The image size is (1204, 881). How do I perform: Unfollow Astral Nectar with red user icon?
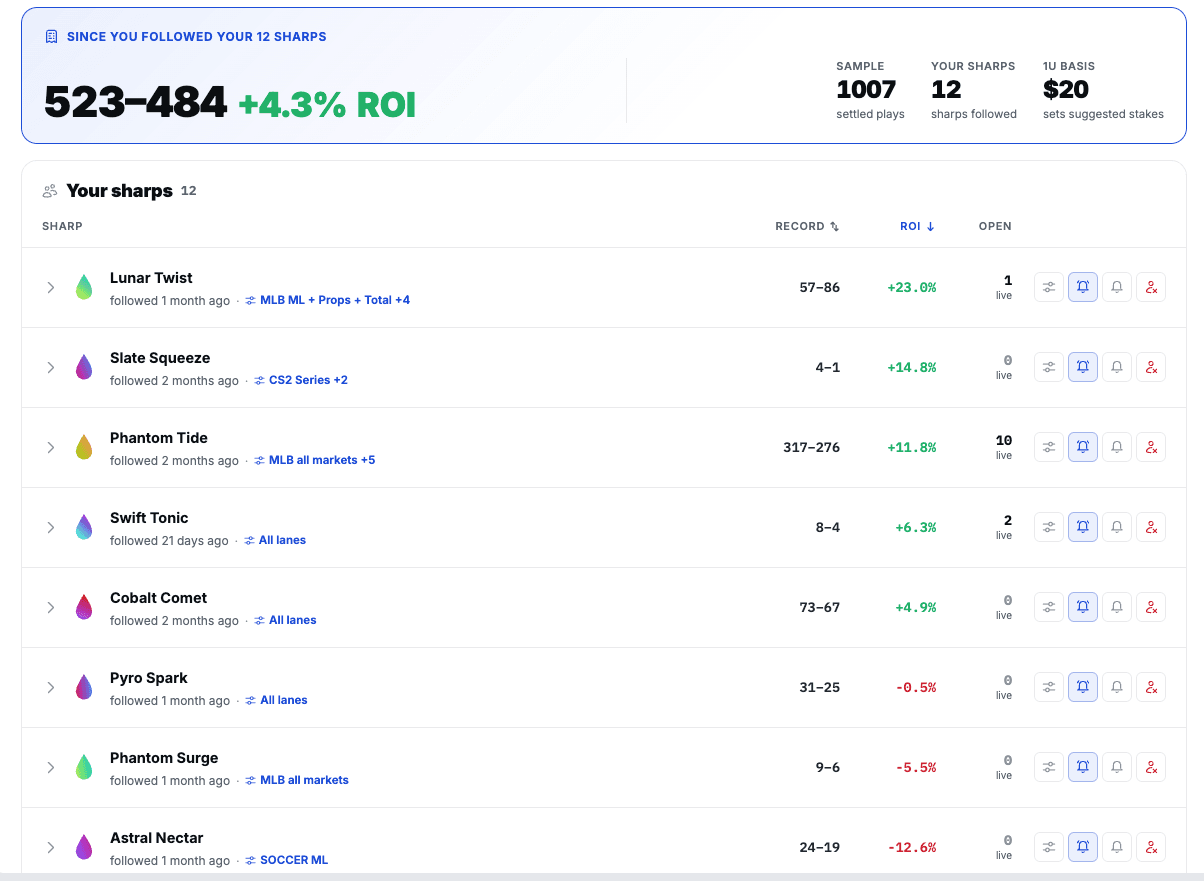(x=1151, y=847)
